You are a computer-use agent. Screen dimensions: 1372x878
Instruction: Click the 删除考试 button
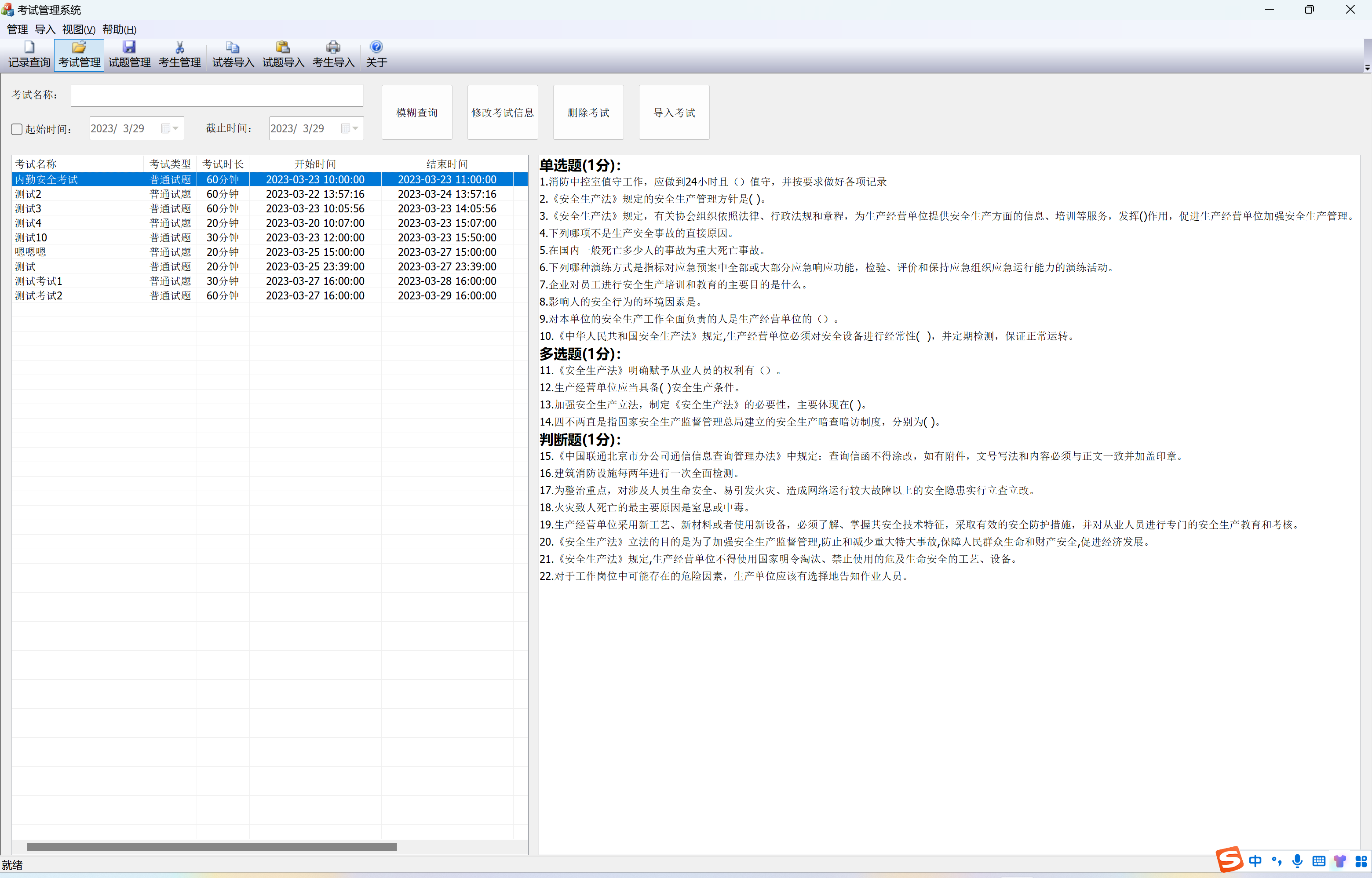588,112
